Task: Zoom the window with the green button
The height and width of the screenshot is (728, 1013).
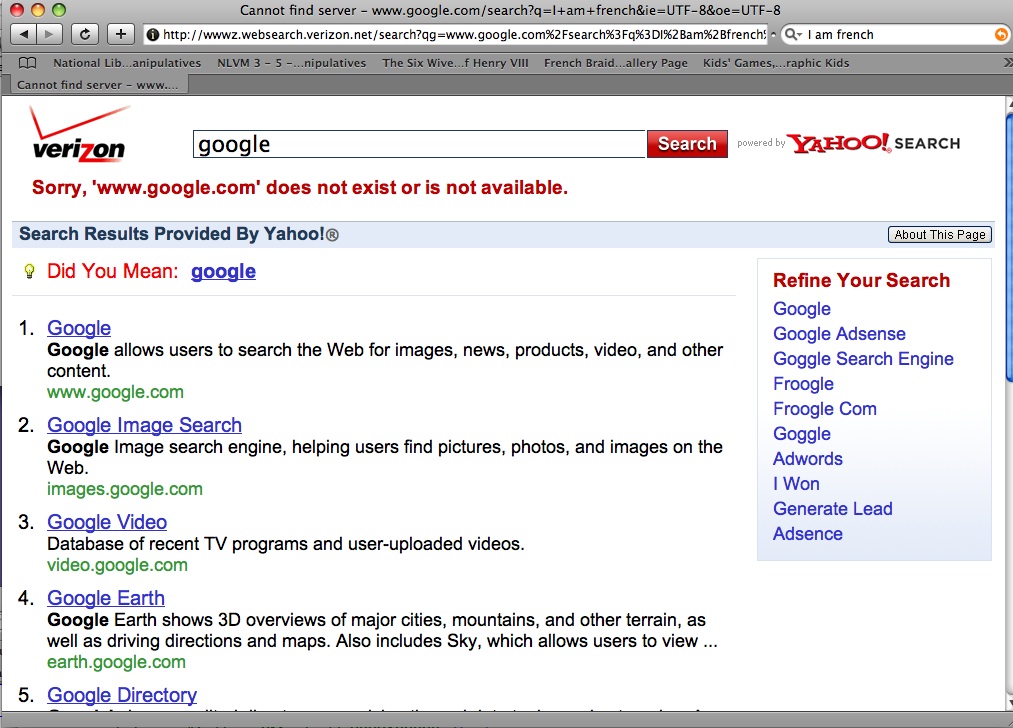Action: [59, 10]
